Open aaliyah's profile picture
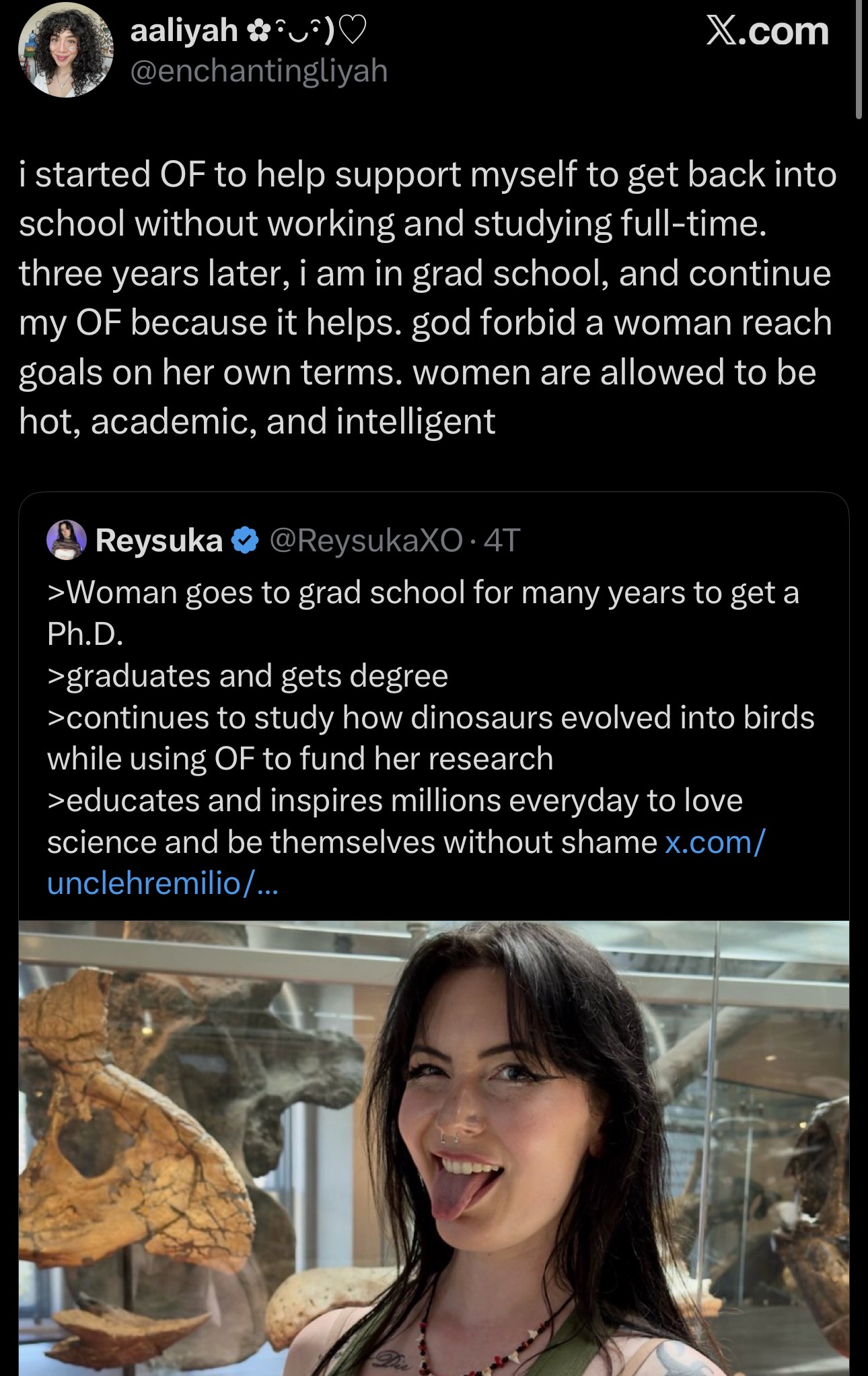Screen dimensions: 868x1376 [x=66, y=51]
